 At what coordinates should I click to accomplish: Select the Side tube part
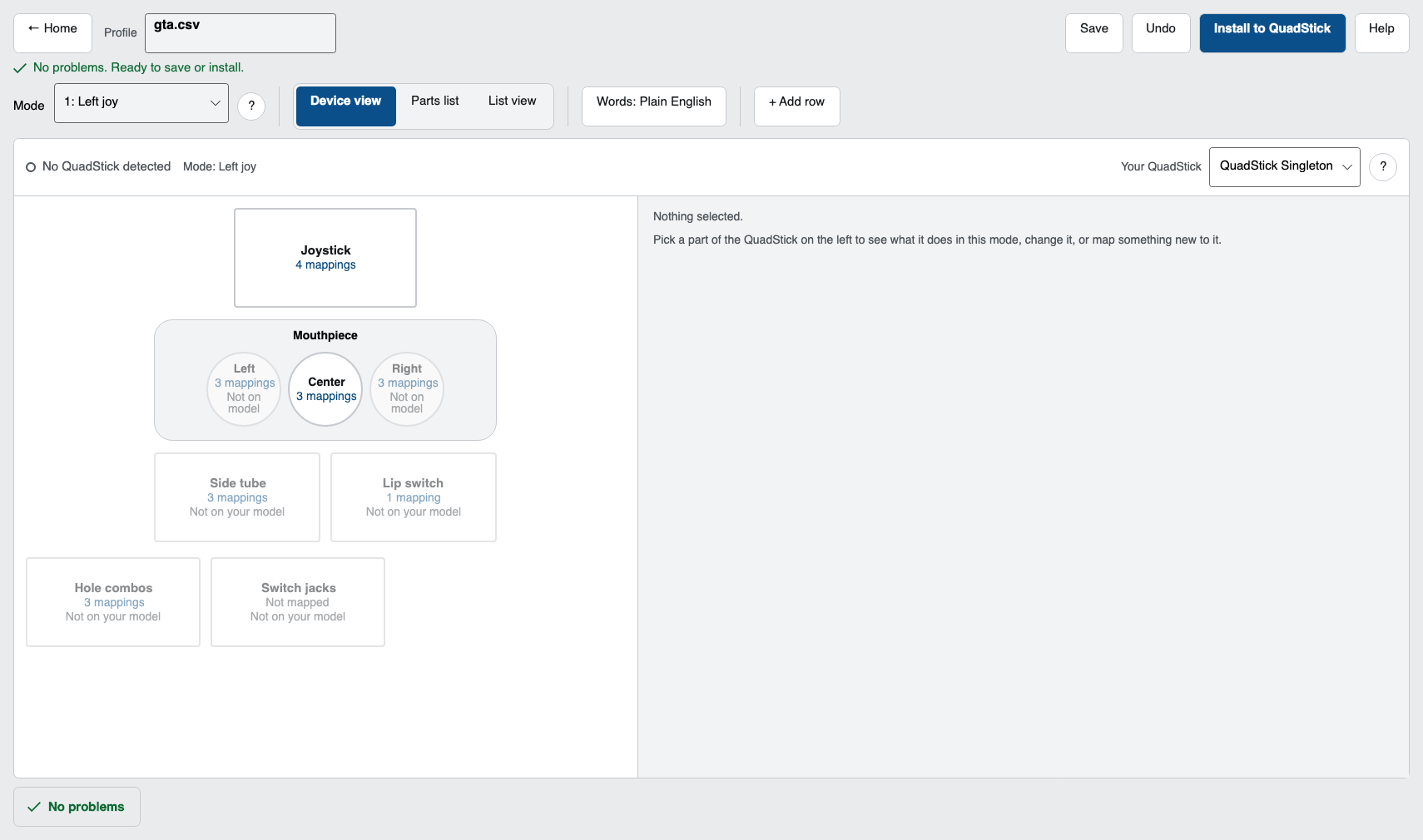(x=237, y=497)
